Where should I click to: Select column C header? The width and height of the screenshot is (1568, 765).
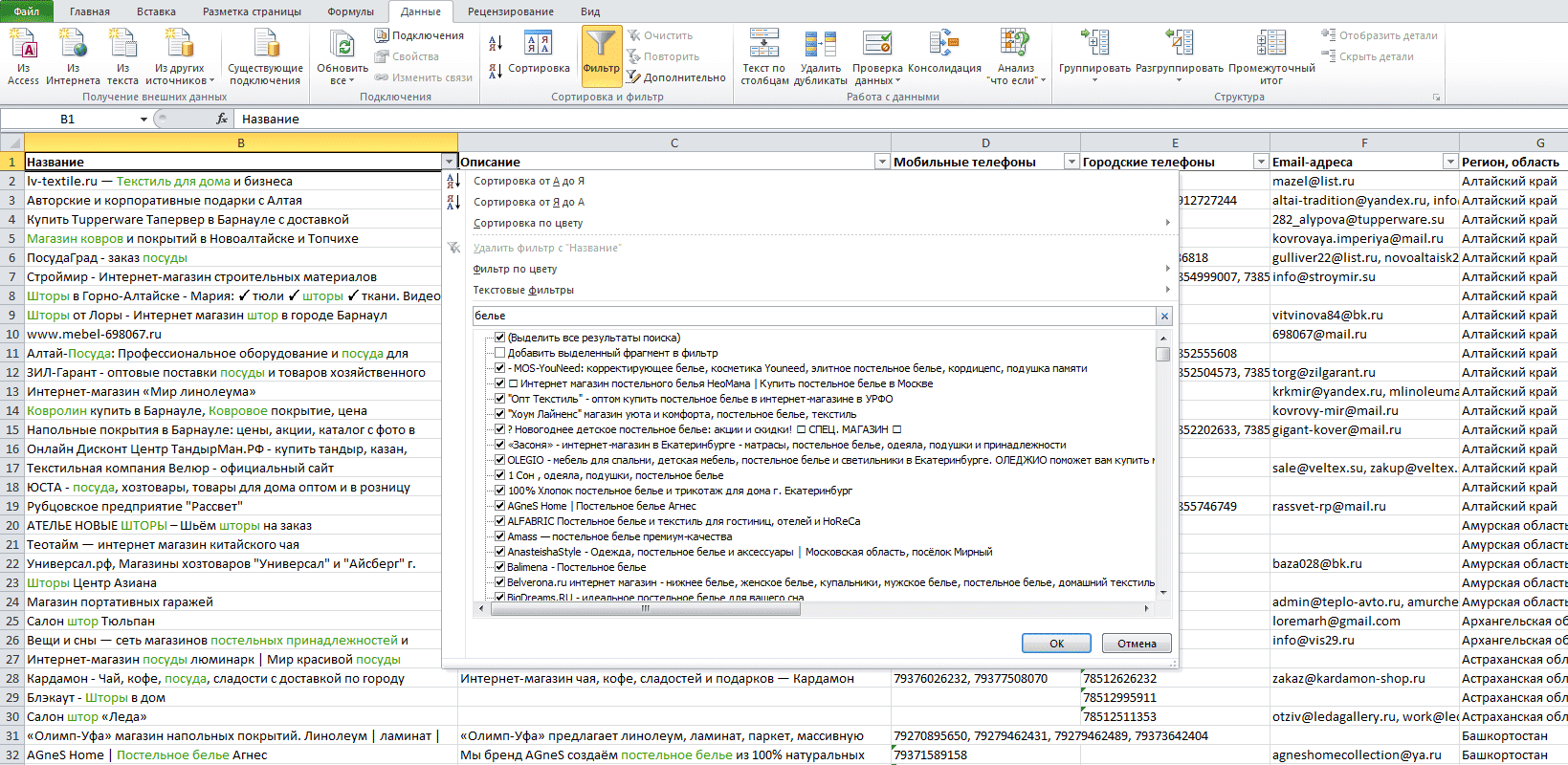674,142
